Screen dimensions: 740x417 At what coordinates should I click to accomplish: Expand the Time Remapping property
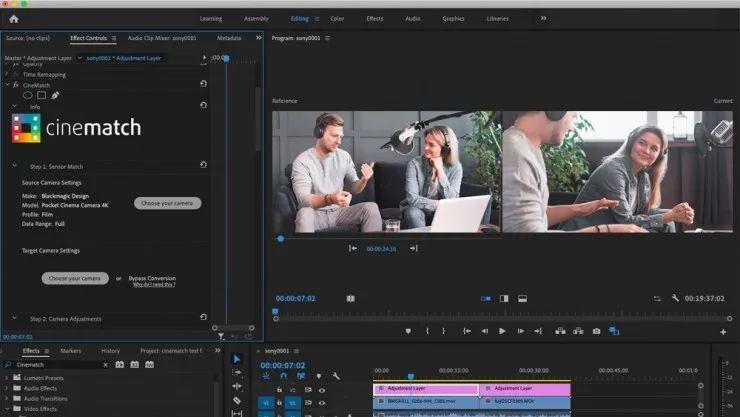click(7, 74)
